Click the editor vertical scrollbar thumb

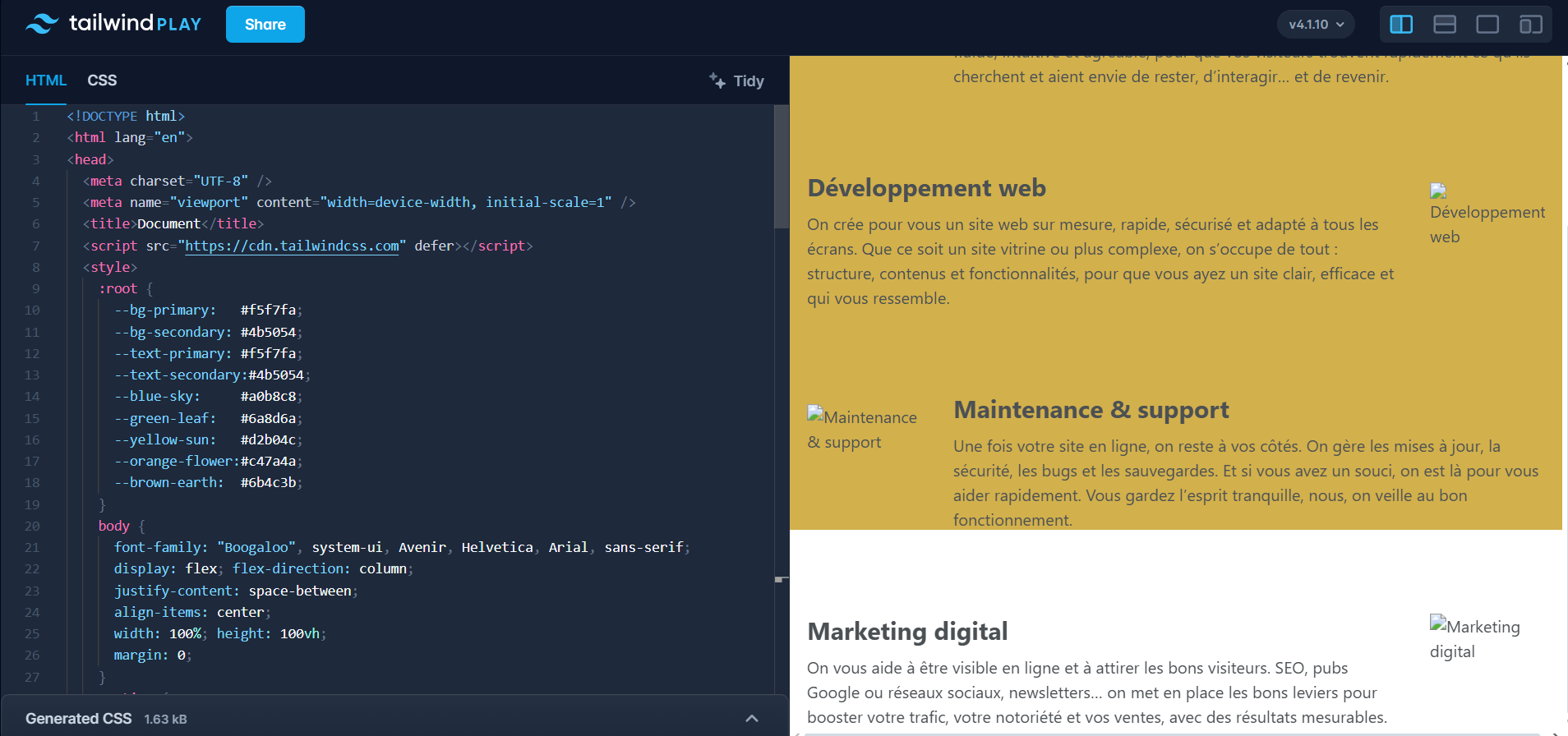point(781,168)
